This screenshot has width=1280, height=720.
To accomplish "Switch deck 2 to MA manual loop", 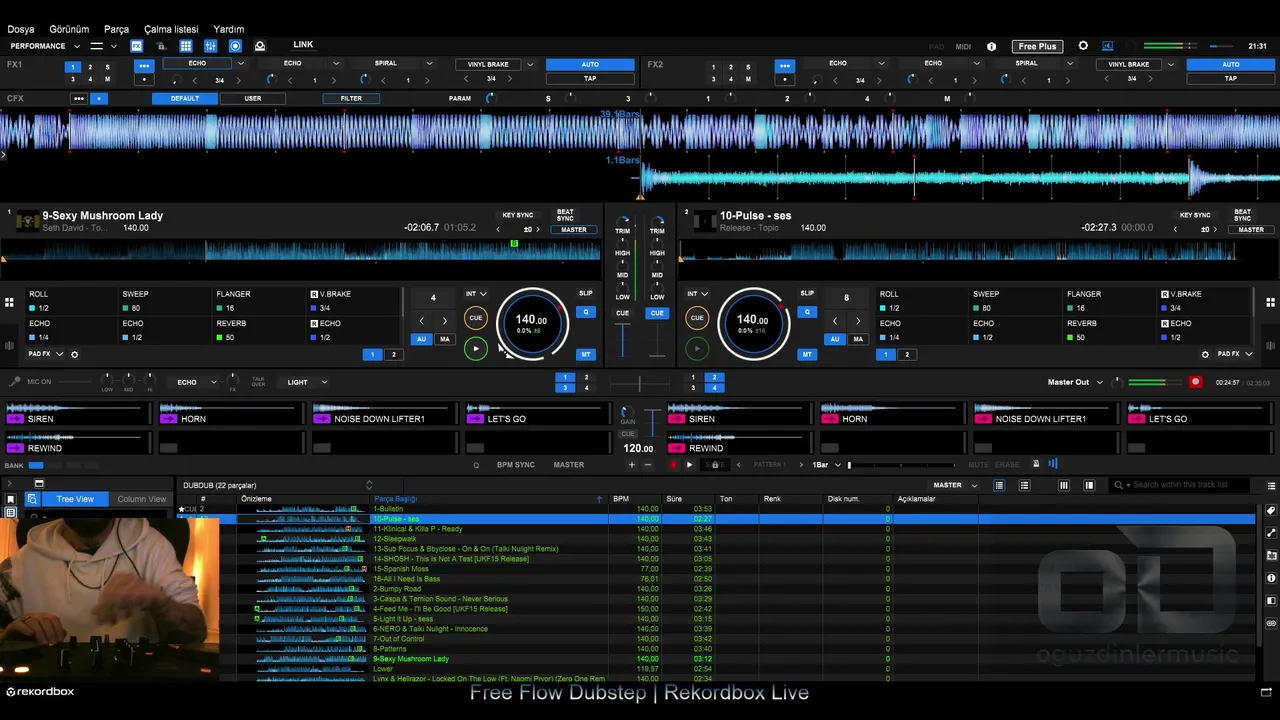I will pyautogui.click(x=857, y=339).
